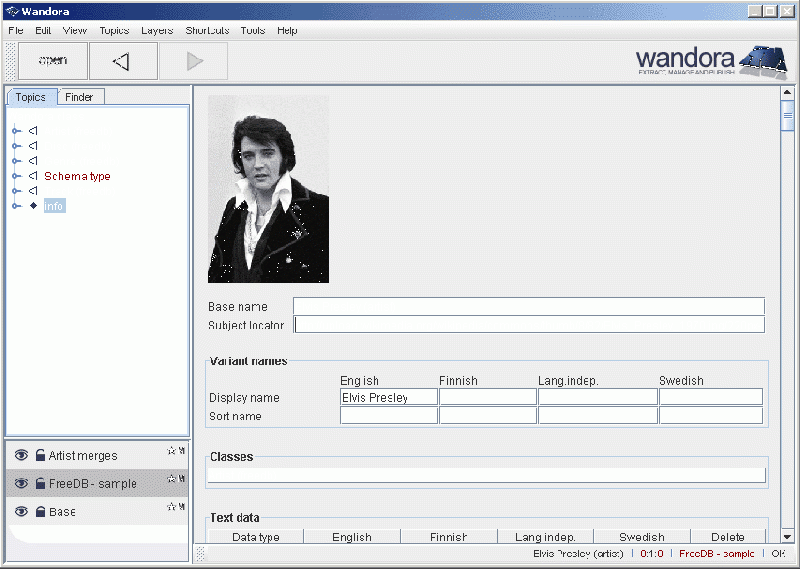Toggle the Base layer eye icon
Image resolution: width=800 pixels, height=569 pixels.
click(x=20, y=512)
